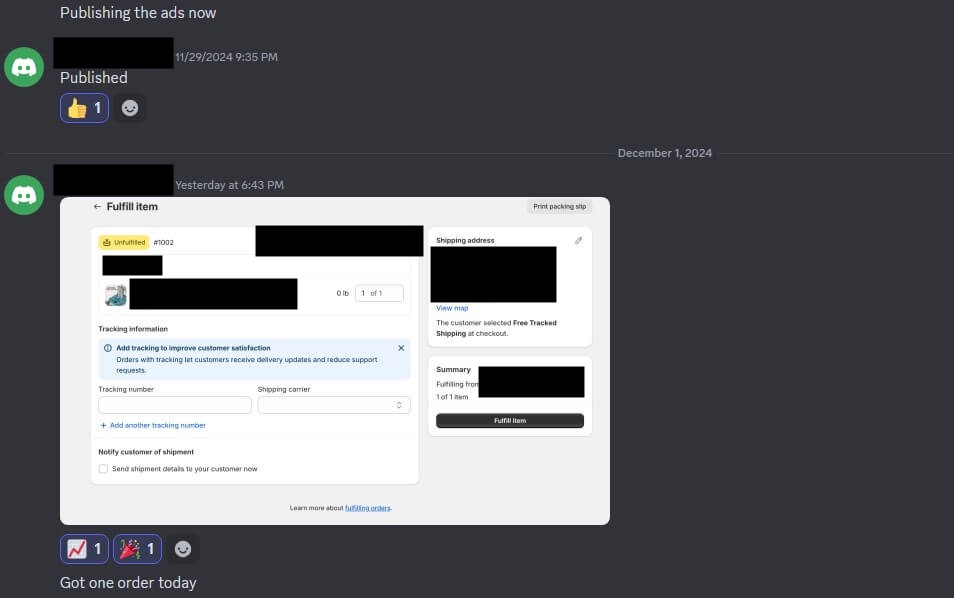Click the thumbs up reaction on Published message
This screenshot has width=954, height=598.
pos(84,108)
